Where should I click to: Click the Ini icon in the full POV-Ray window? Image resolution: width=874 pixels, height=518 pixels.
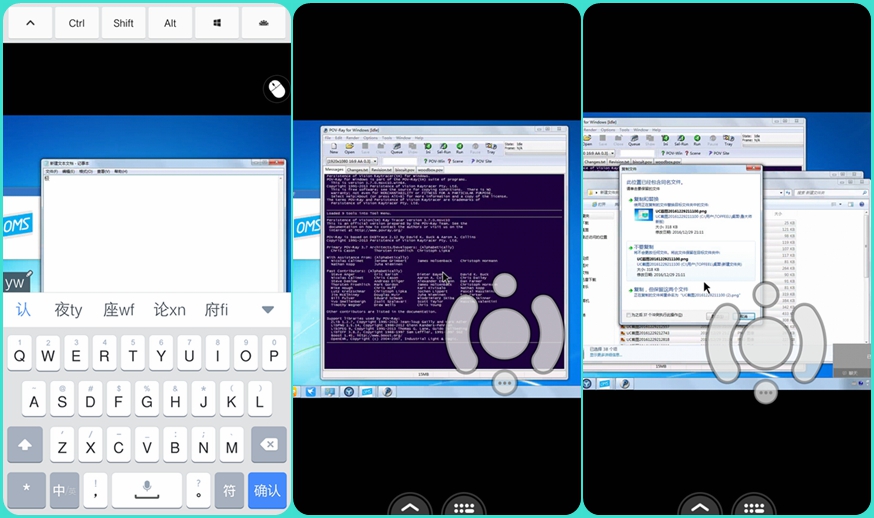(x=429, y=148)
